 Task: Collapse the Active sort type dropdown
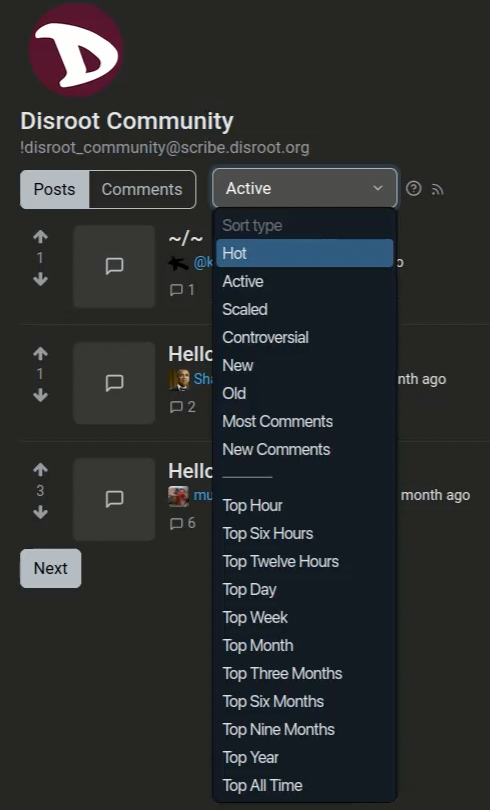305,188
